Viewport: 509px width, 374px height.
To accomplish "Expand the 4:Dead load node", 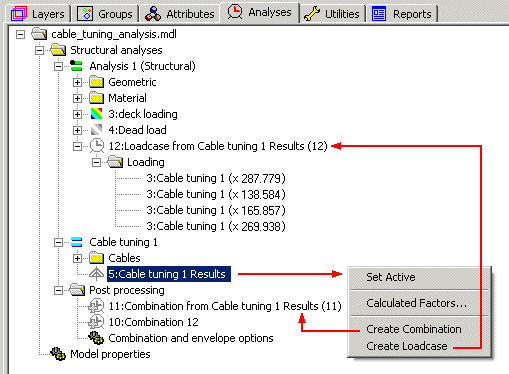I will (x=77, y=130).
